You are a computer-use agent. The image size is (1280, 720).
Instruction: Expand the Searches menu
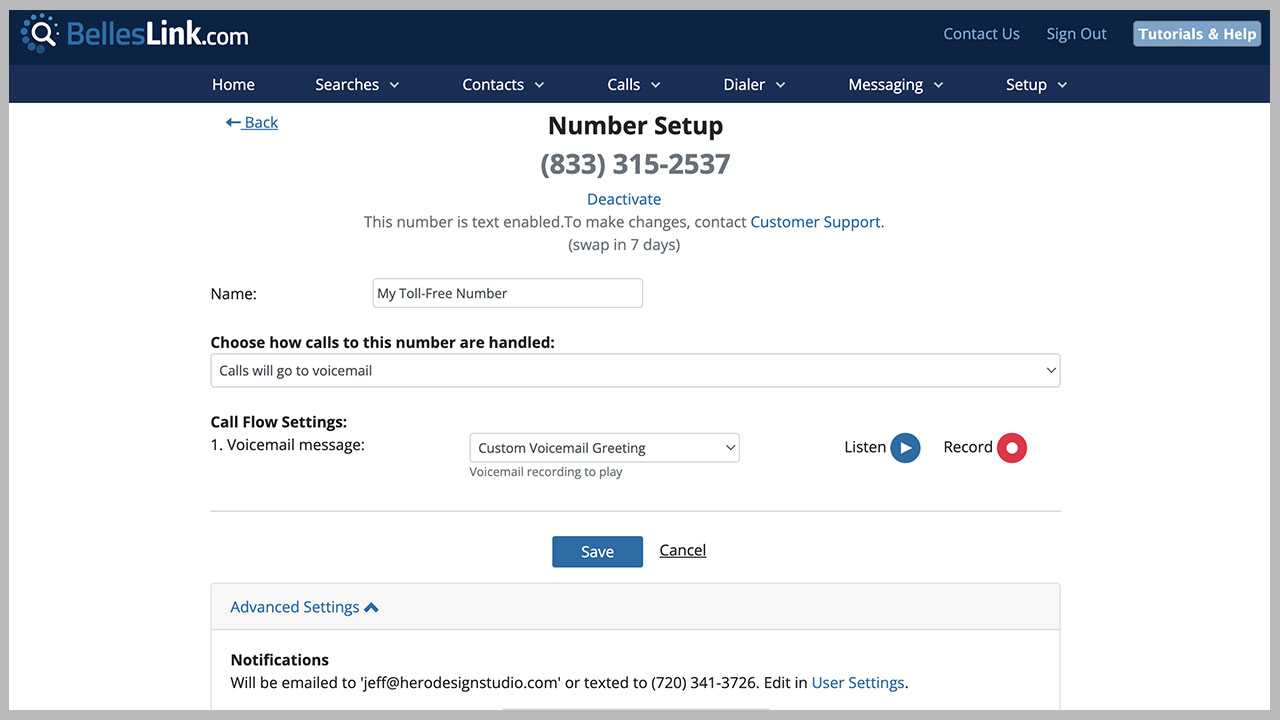(357, 85)
